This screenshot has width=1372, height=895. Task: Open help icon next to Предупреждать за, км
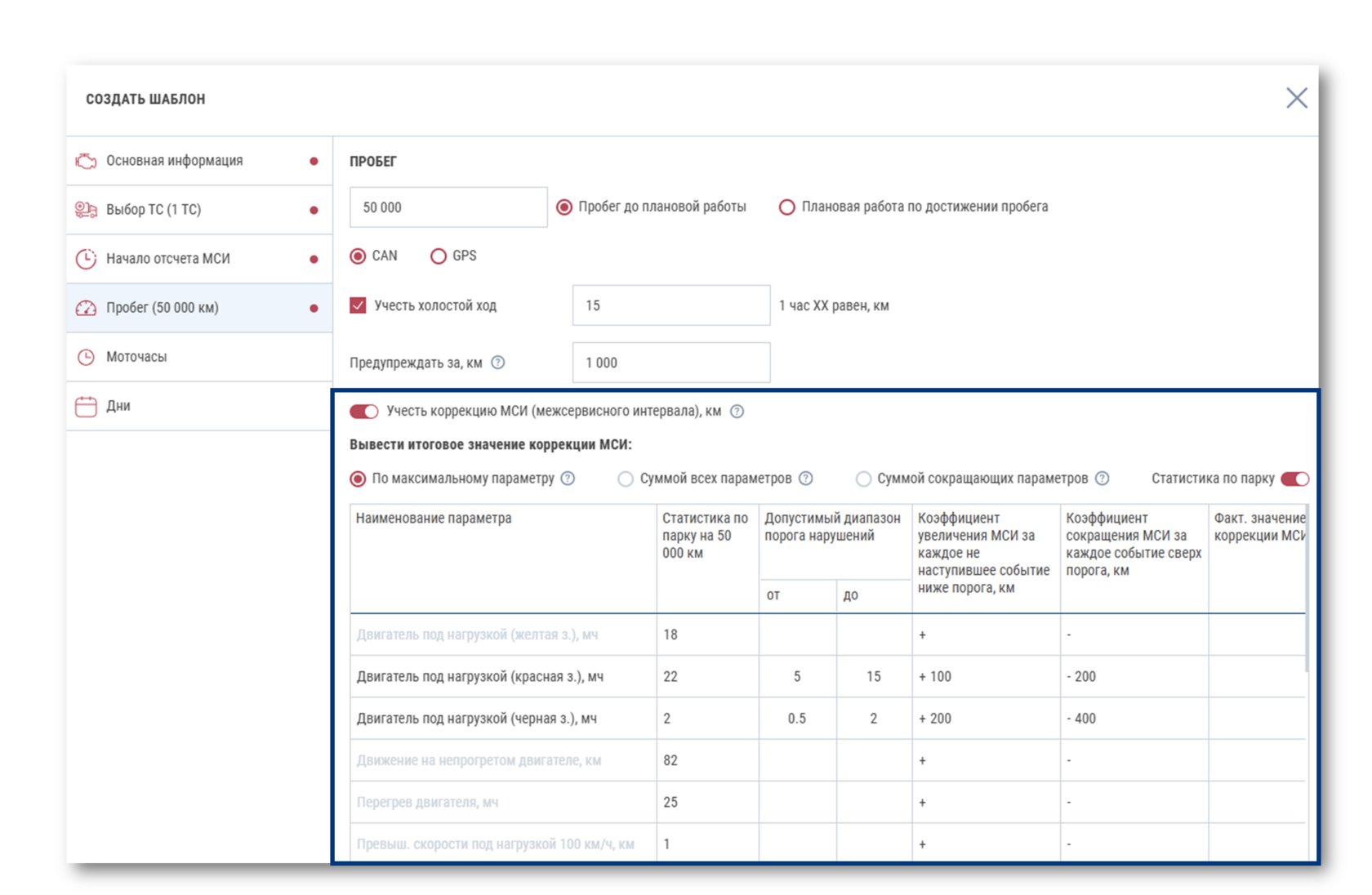[x=497, y=363]
